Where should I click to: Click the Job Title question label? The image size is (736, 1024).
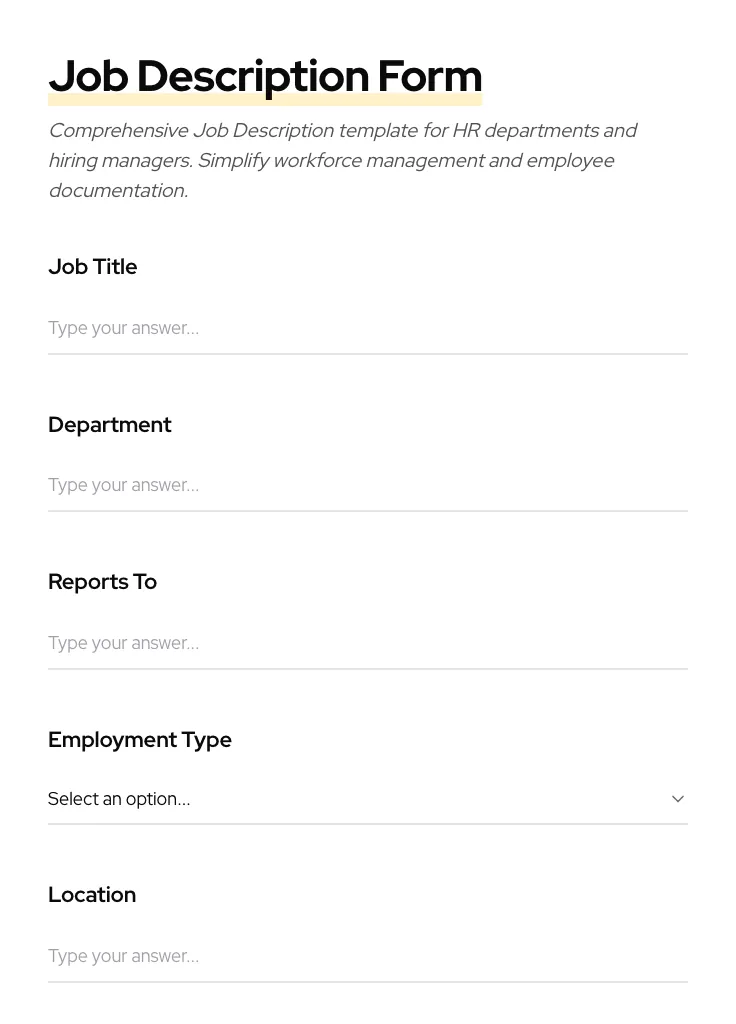(x=92, y=267)
